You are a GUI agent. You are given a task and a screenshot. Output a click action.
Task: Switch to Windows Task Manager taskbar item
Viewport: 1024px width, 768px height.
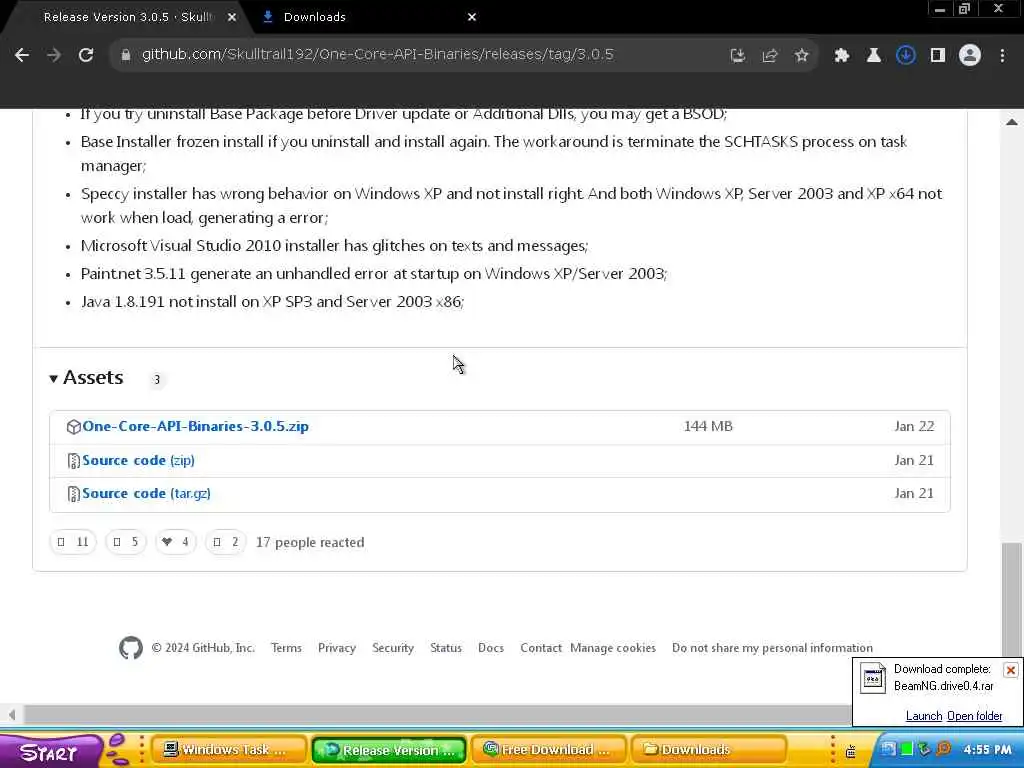point(229,750)
